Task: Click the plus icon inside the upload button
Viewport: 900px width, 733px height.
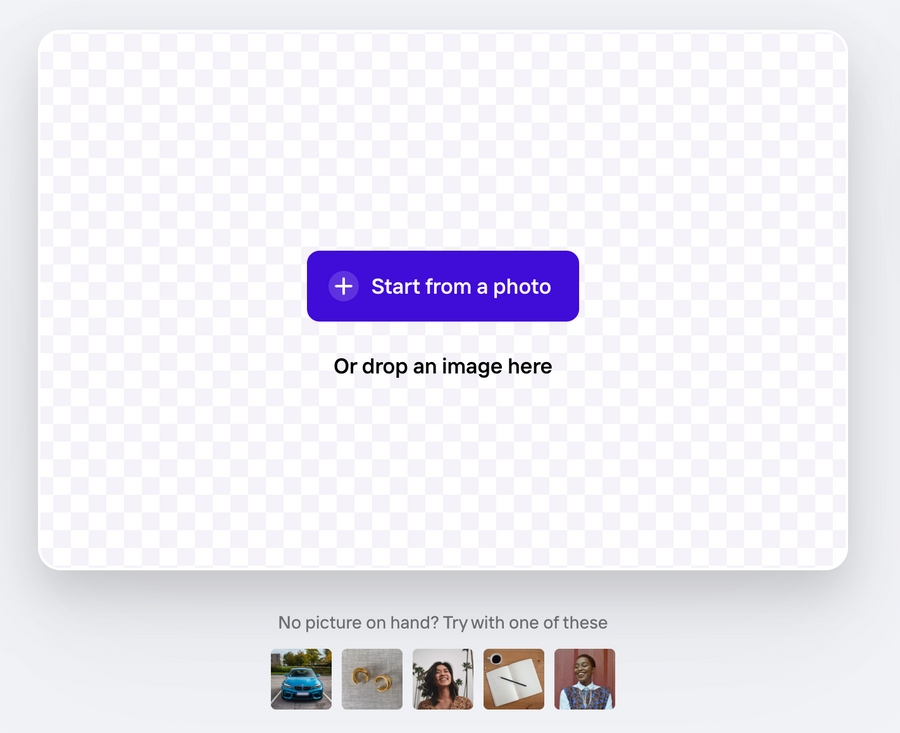Action: click(x=343, y=286)
